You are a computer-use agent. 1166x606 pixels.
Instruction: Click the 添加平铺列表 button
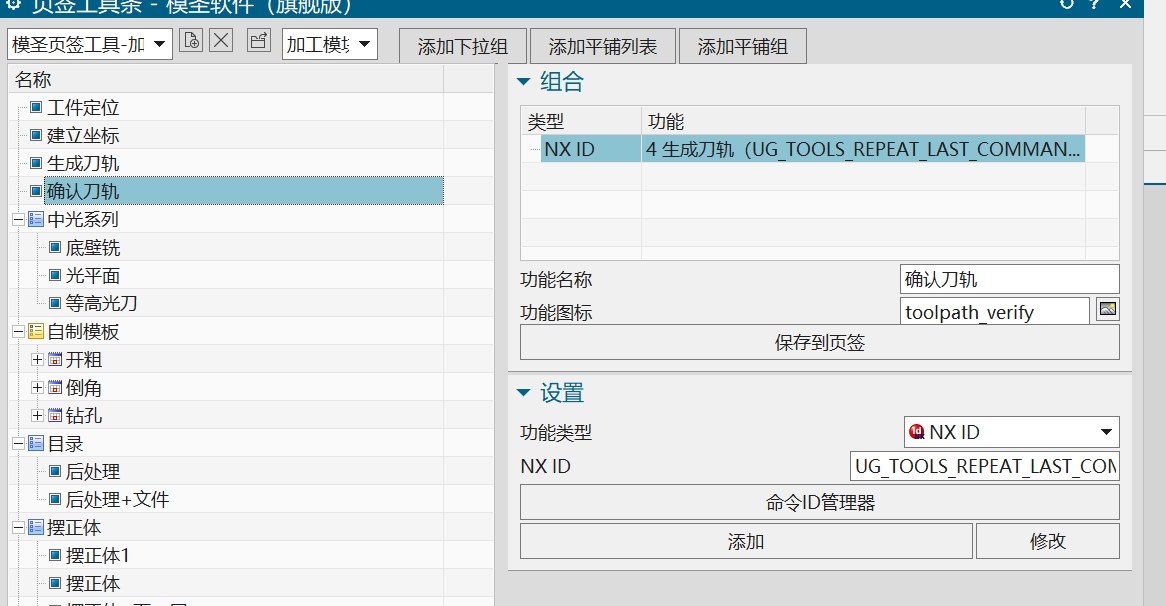[602, 46]
